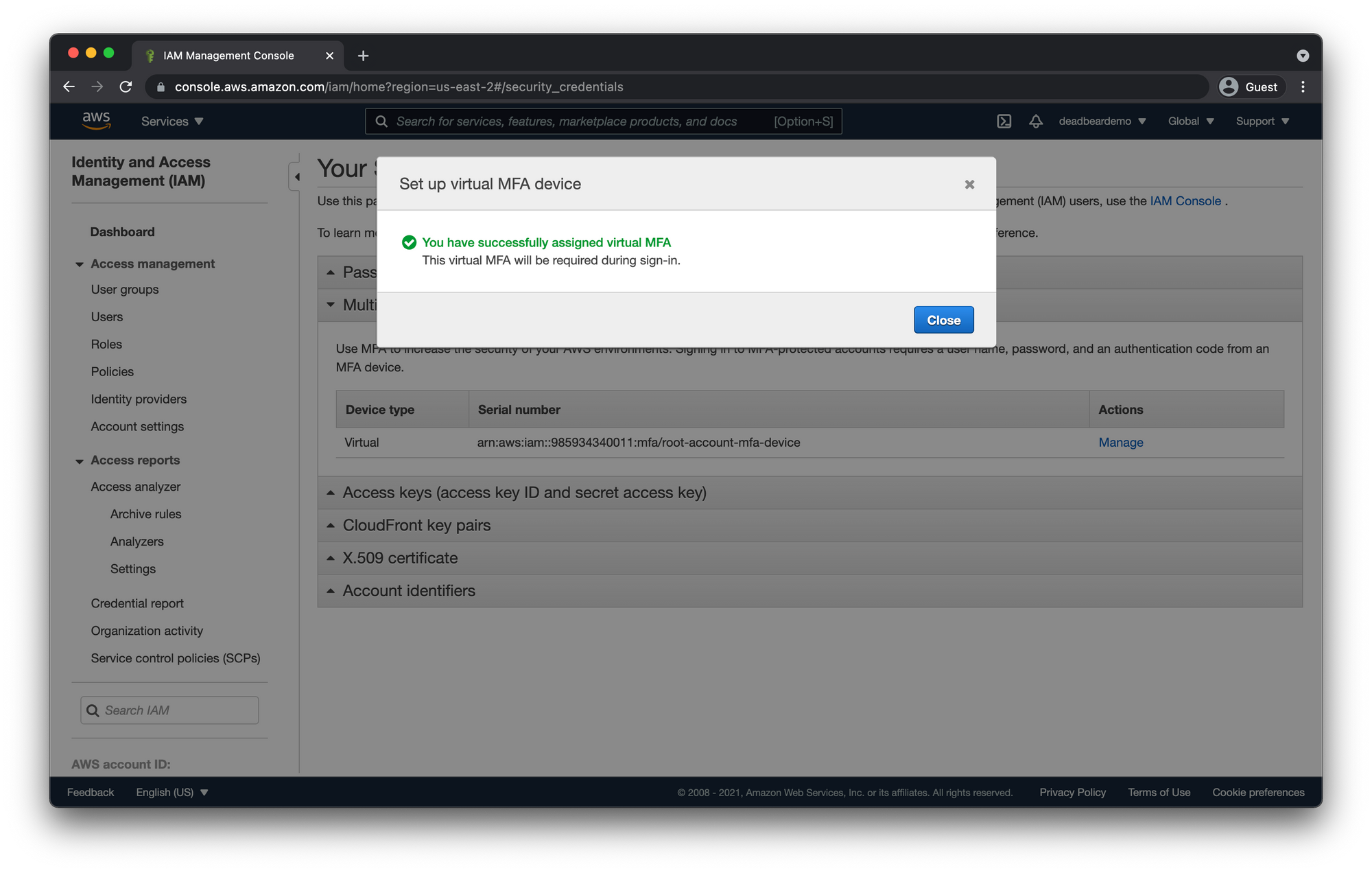Collapse the IAM sidebar with arrow handle
This screenshot has width=1372, height=873.
[296, 177]
